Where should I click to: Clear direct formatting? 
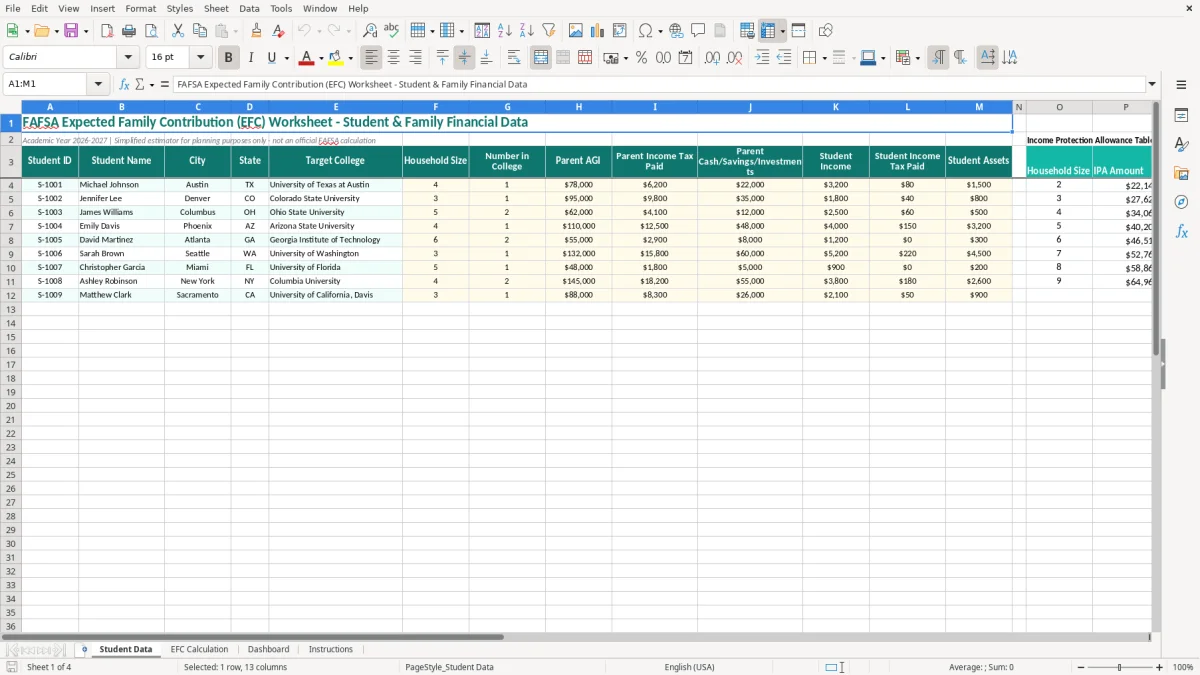(x=279, y=31)
